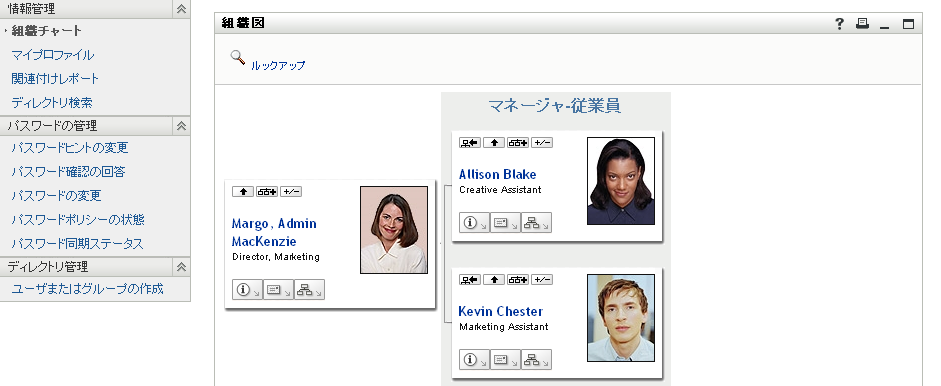Click the up-arrow icon on Allison Blake's card

493,142
